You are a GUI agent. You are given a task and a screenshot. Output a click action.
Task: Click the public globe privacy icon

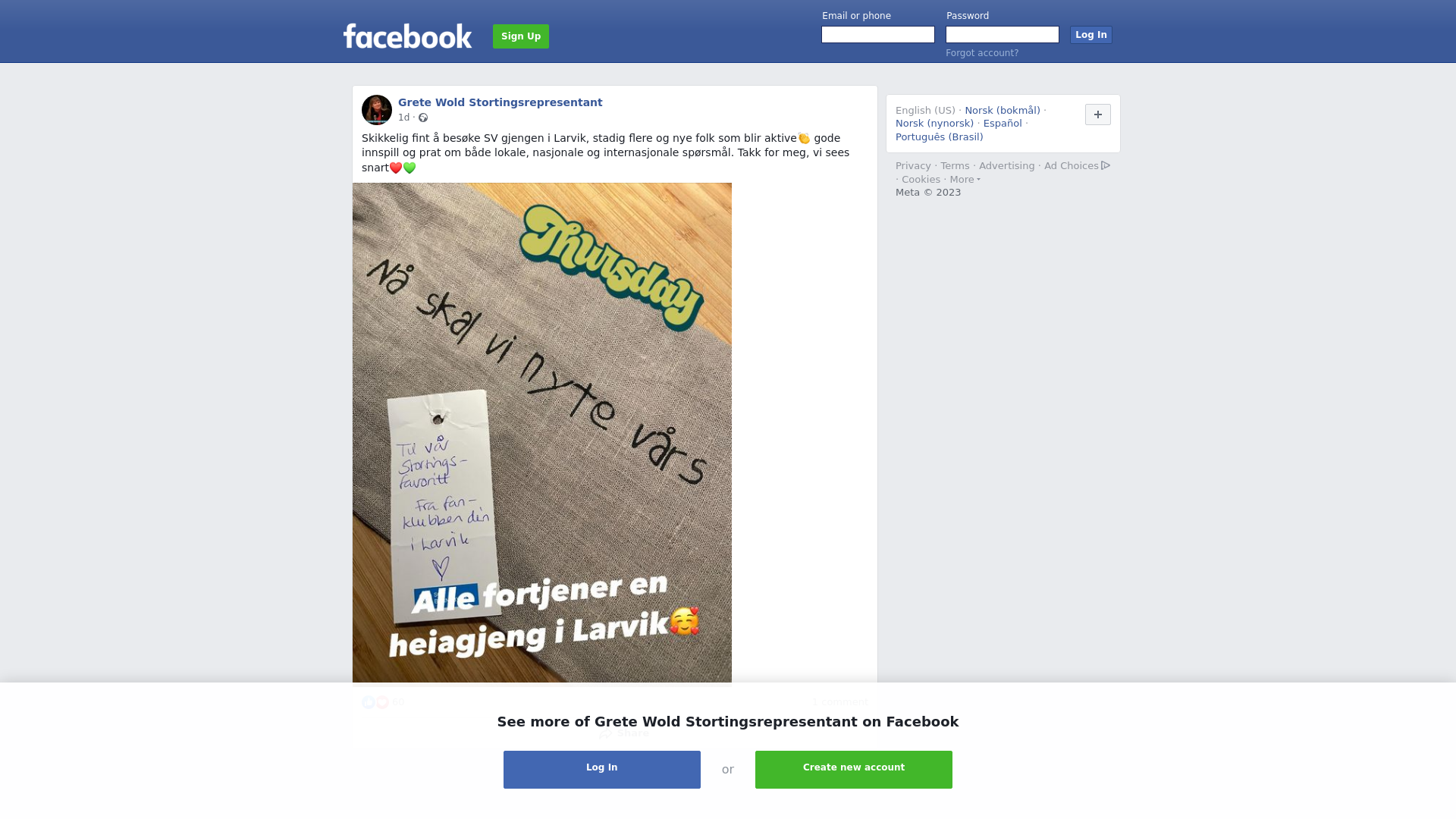click(423, 118)
